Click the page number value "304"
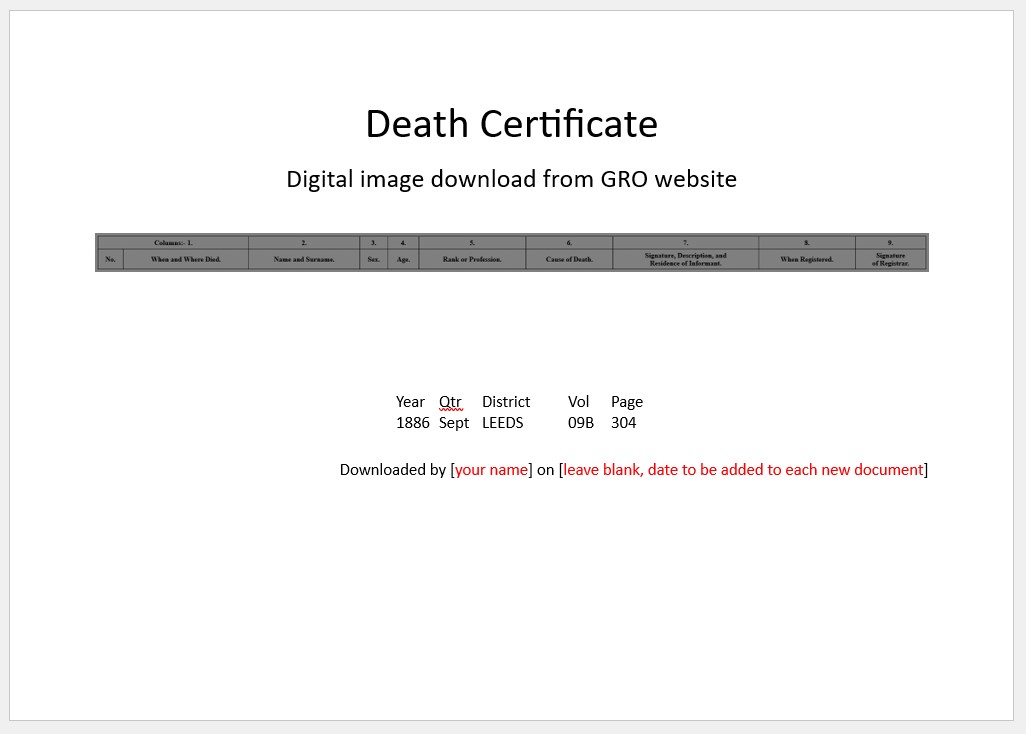Screen dimensions: 1026x734 [x=623, y=423]
